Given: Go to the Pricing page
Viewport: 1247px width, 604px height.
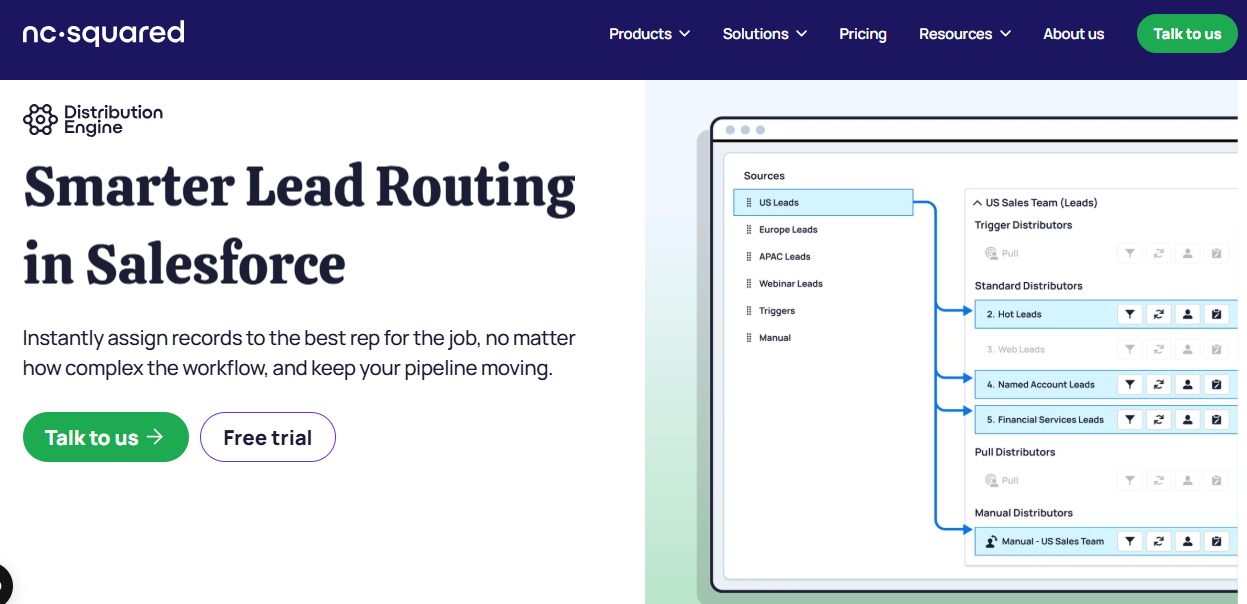Looking at the screenshot, I should pyautogui.click(x=863, y=34).
